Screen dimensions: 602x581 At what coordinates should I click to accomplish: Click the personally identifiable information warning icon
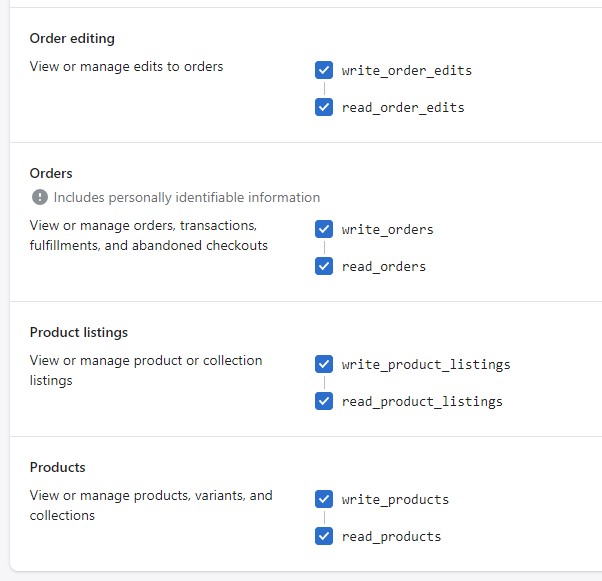[40, 197]
